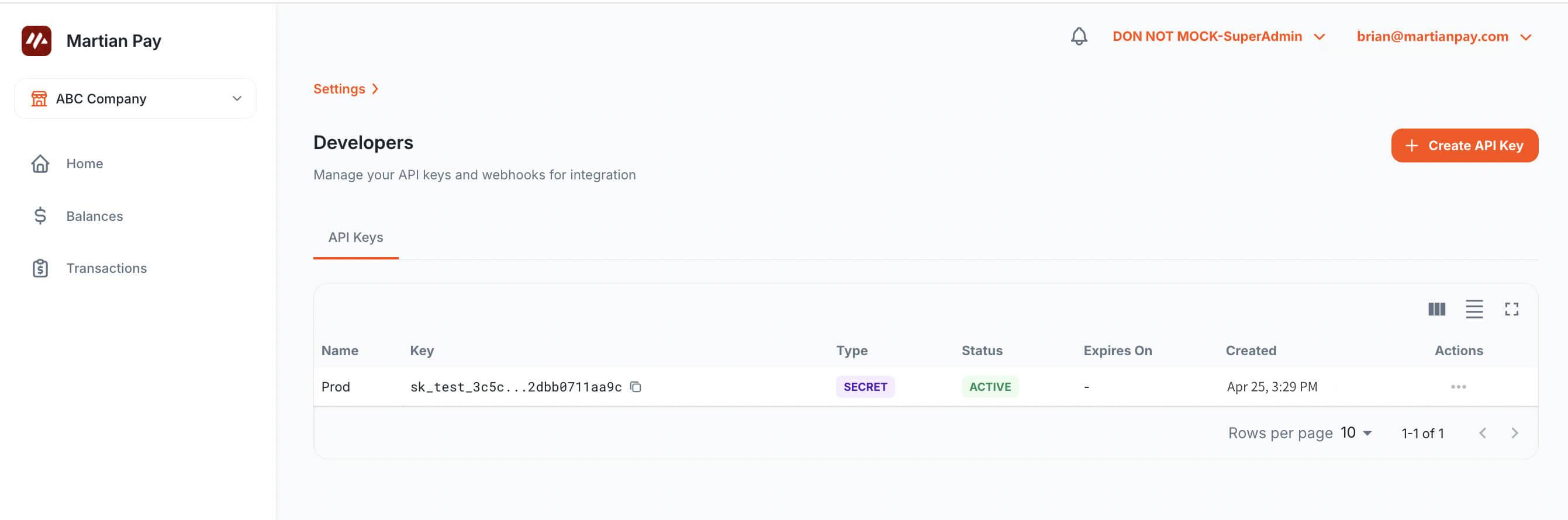Go to next page of results
The image size is (1568, 520).
[x=1514, y=433]
